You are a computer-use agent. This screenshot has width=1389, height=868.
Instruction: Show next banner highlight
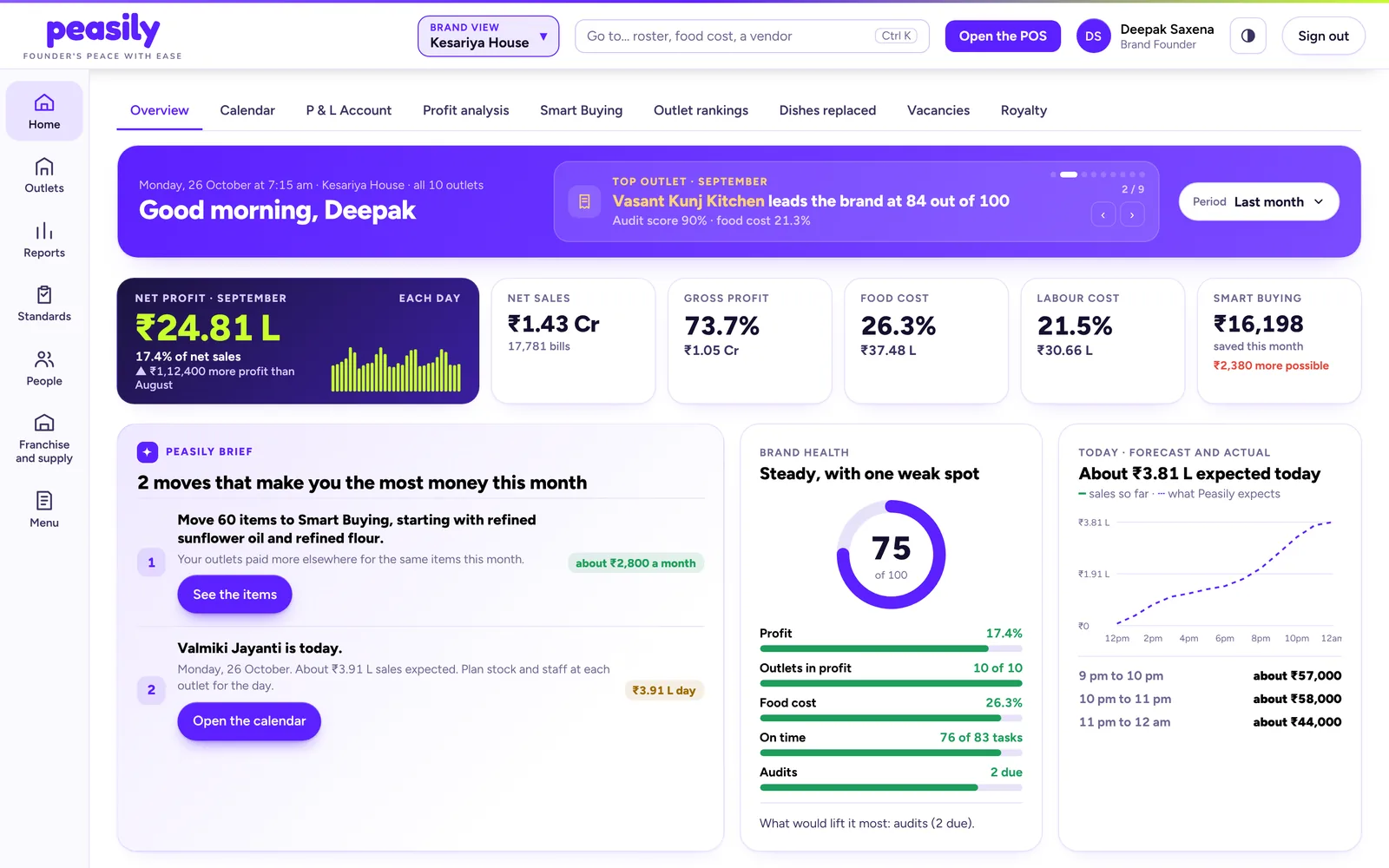1132,214
